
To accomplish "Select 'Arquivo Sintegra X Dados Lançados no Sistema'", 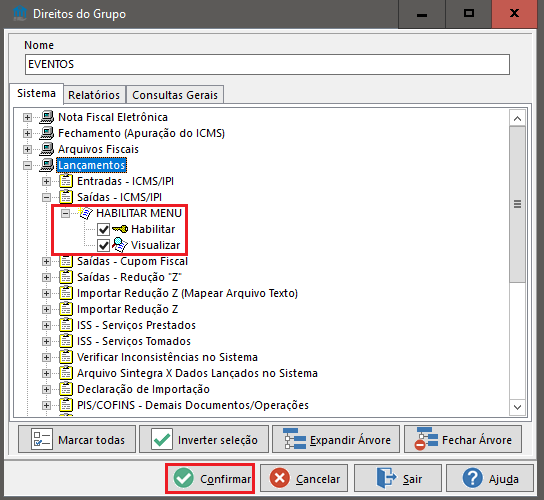I will tap(197, 373).
